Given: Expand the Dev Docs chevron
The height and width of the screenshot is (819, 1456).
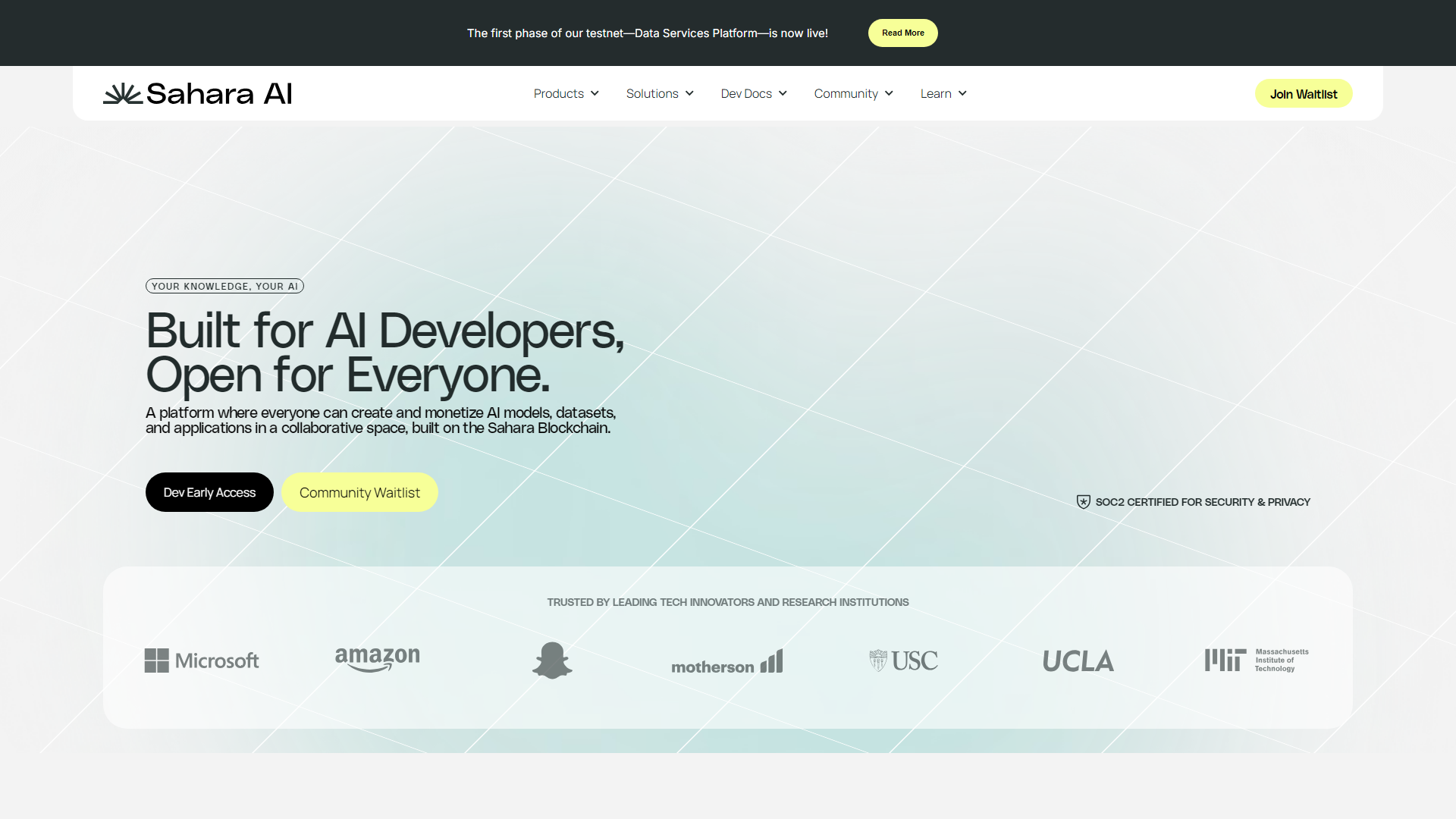Looking at the screenshot, I should pos(783,93).
